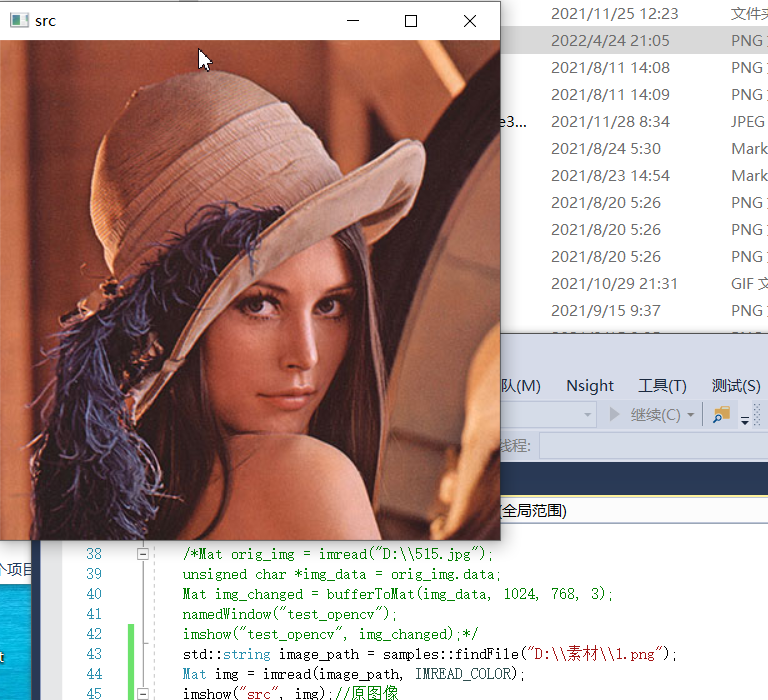768x700 pixels.
Task: Close the src image window
Action: point(470,21)
